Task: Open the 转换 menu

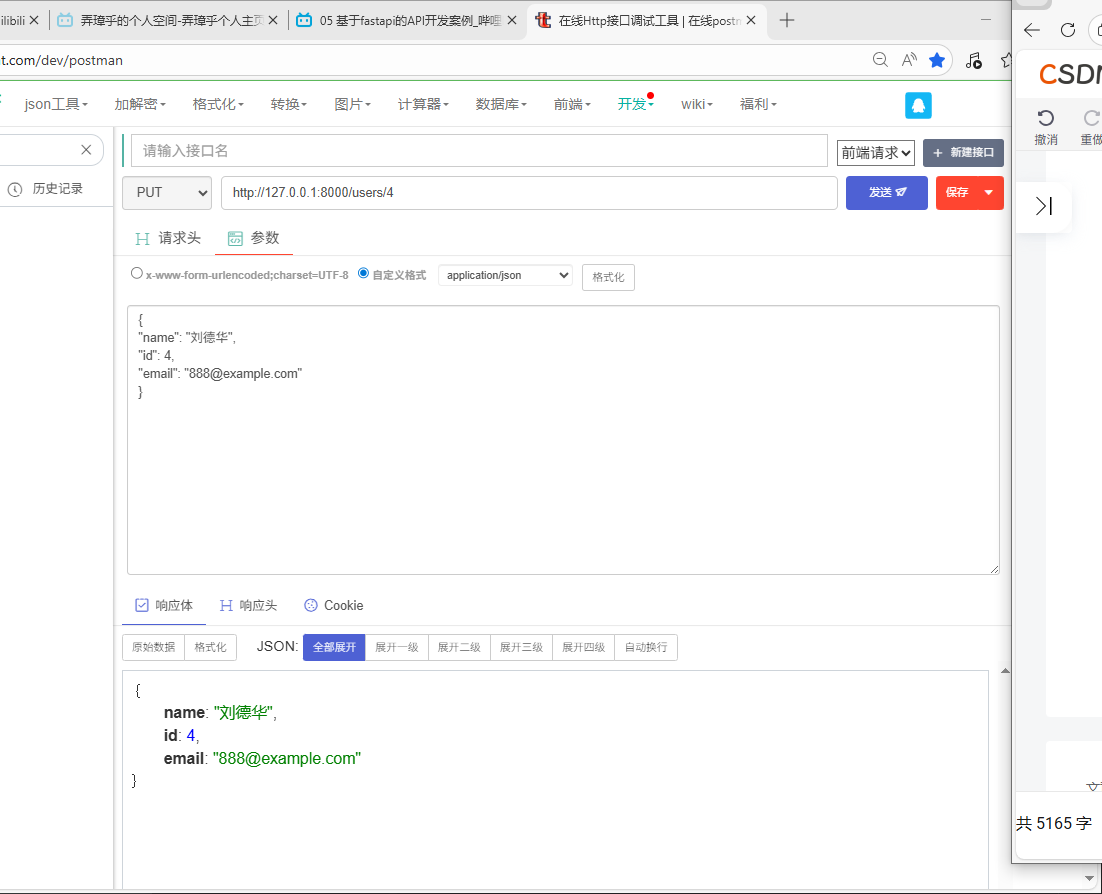Action: coord(288,104)
